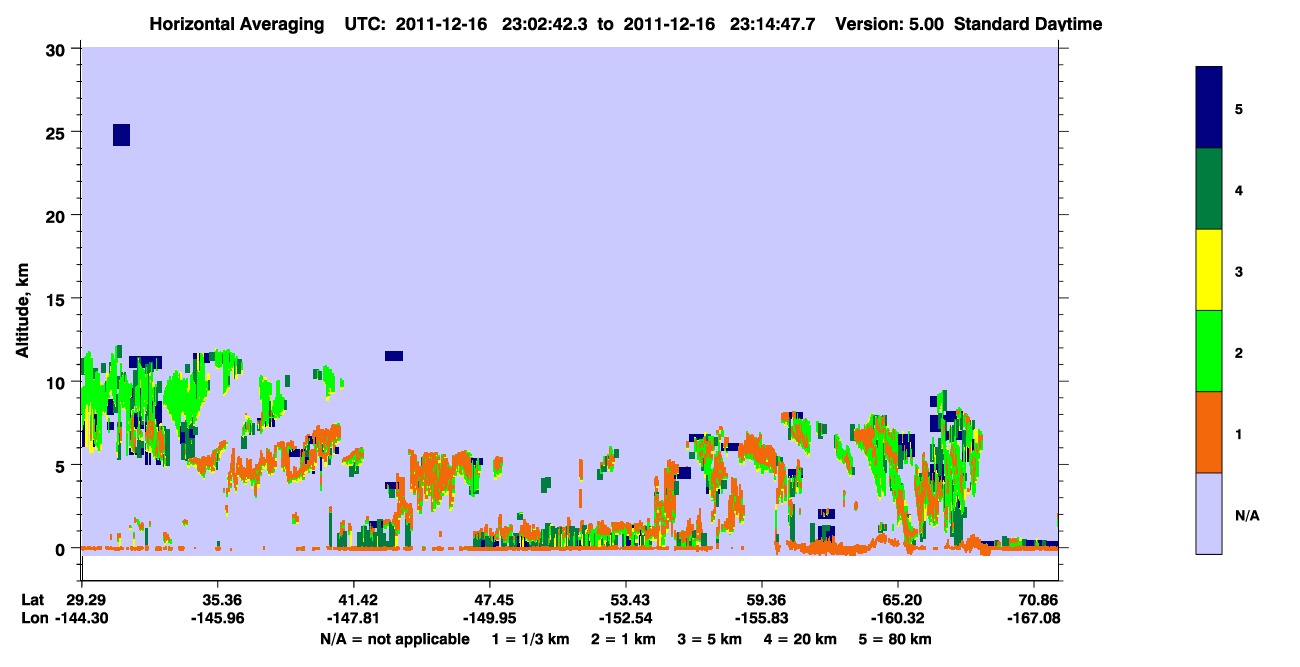Click the colorbar label '1'
This screenshot has height=667, width=1300.
pos(1239,432)
